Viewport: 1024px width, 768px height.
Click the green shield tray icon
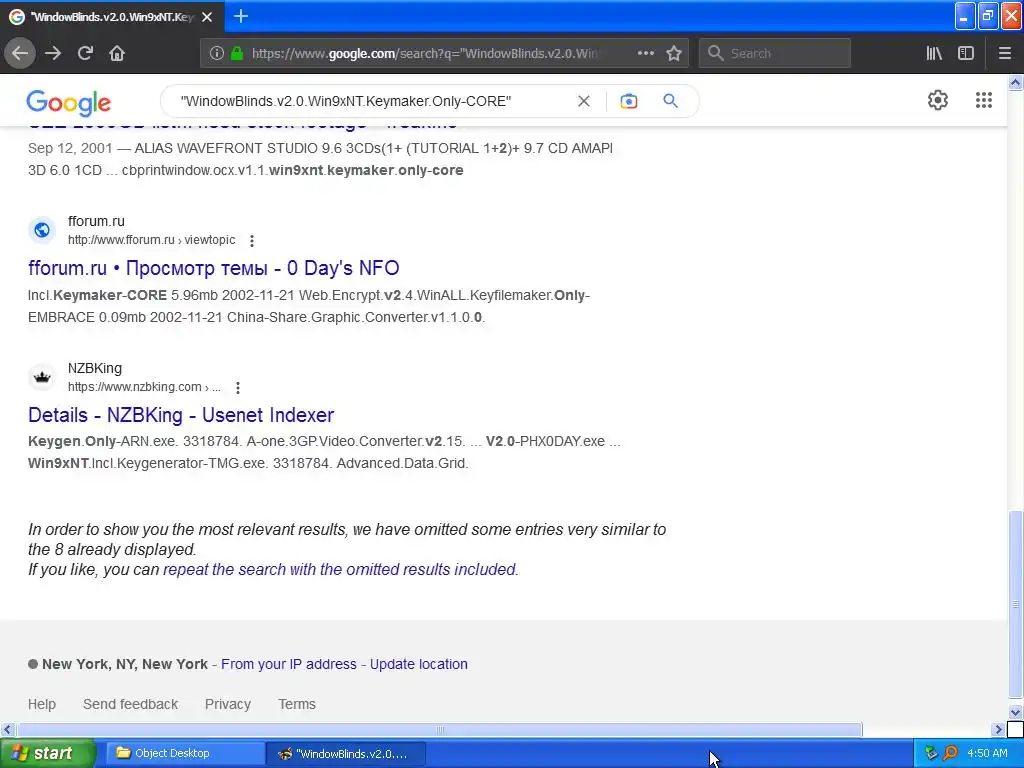(x=931, y=753)
